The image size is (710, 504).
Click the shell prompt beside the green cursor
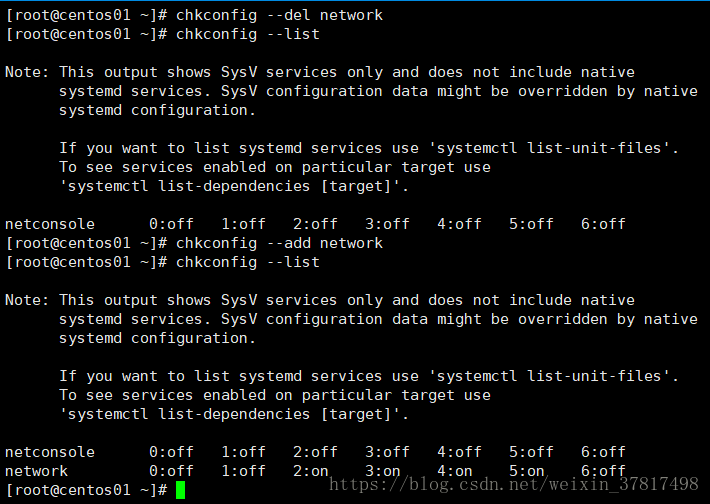point(86,490)
